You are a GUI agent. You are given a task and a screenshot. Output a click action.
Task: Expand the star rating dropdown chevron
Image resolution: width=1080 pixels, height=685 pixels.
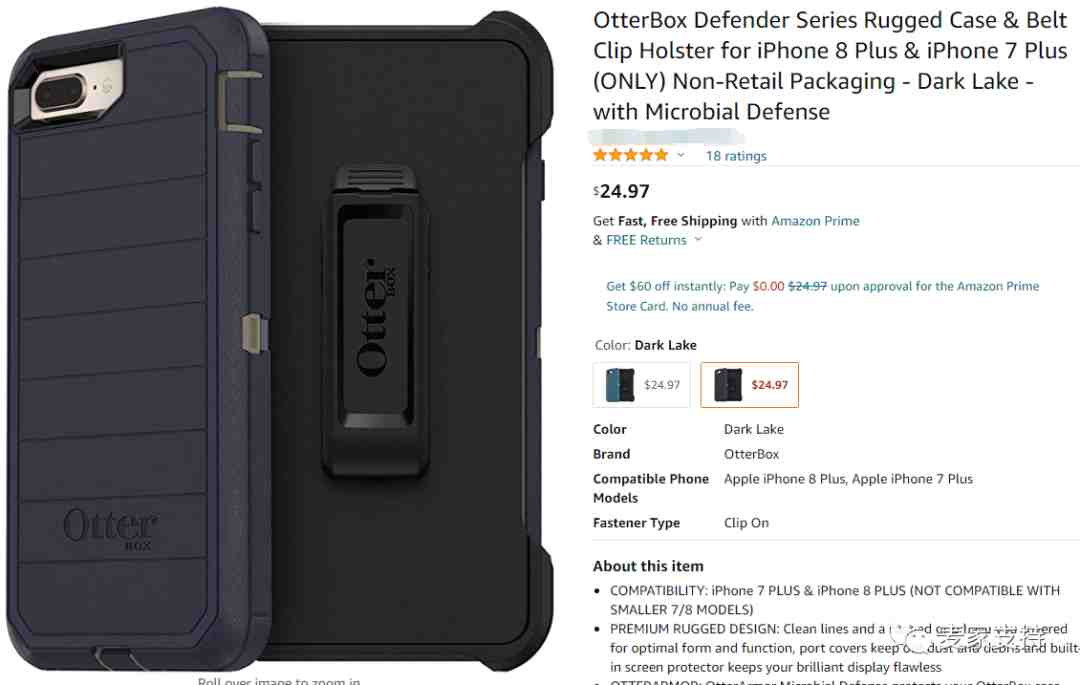click(x=681, y=156)
